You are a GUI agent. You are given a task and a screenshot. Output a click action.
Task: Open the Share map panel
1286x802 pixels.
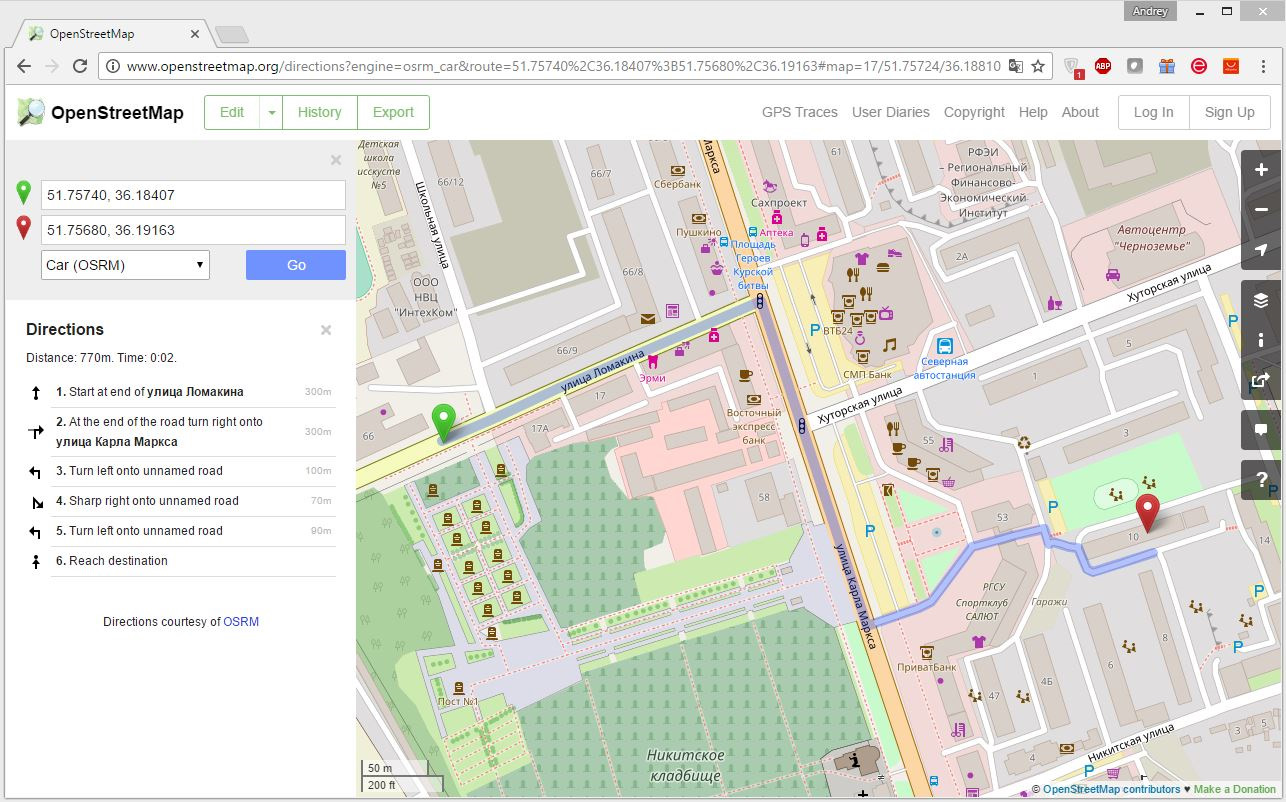[x=1261, y=380]
